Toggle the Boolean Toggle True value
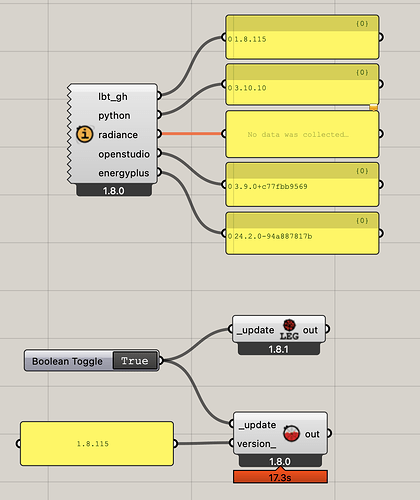This screenshot has width=420, height=500. click(135, 361)
